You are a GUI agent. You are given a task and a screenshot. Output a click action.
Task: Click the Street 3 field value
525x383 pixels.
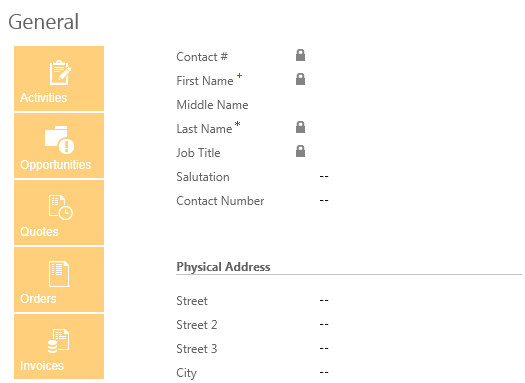point(324,349)
